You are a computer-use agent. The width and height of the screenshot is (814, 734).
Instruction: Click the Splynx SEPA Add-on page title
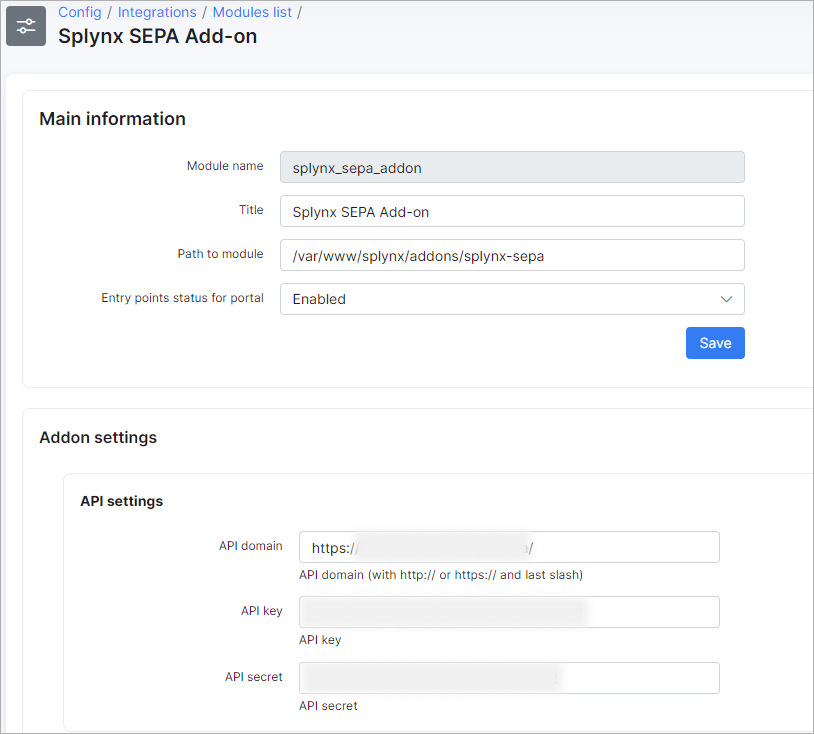[x=157, y=36]
